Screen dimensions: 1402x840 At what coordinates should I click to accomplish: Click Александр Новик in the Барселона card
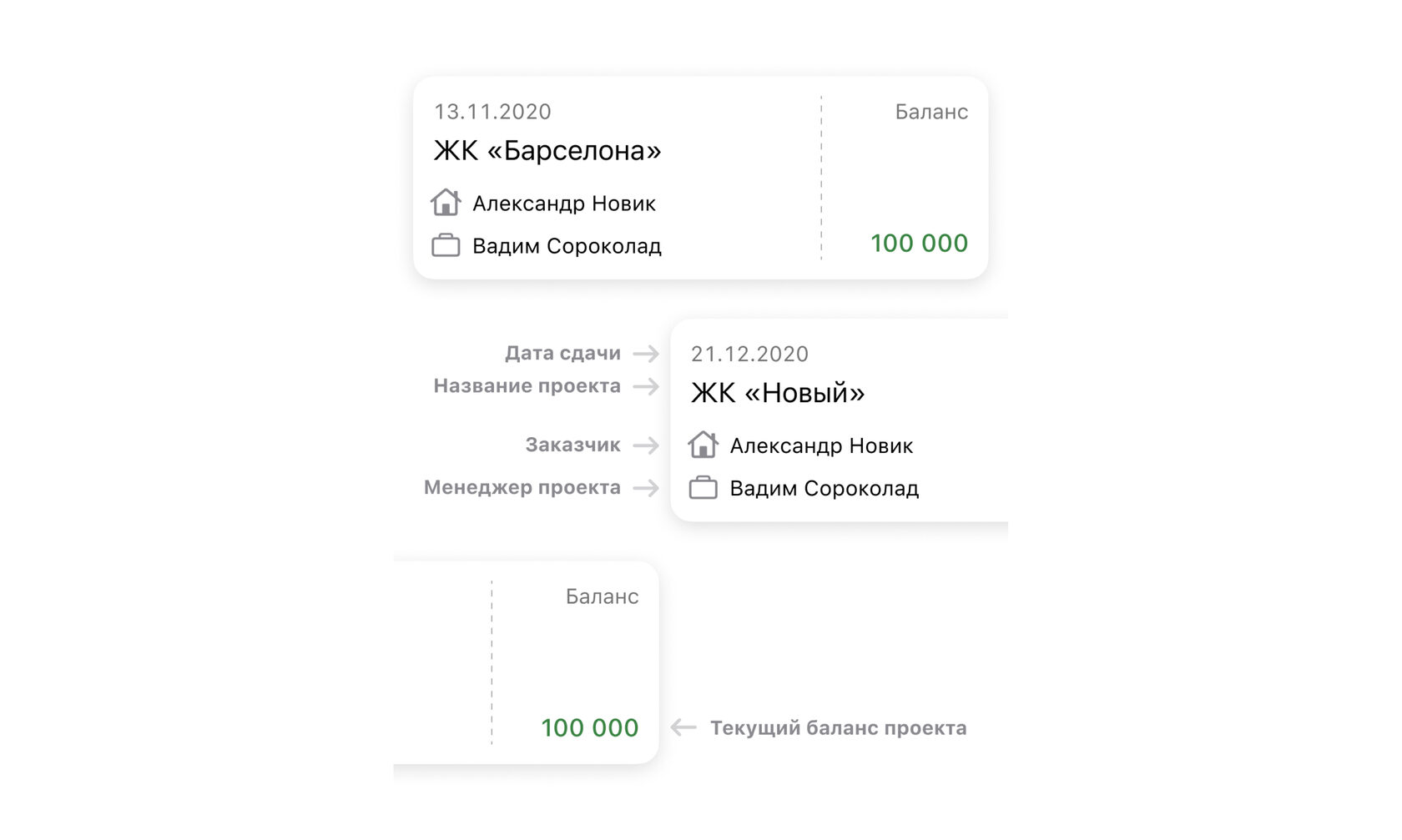point(564,204)
